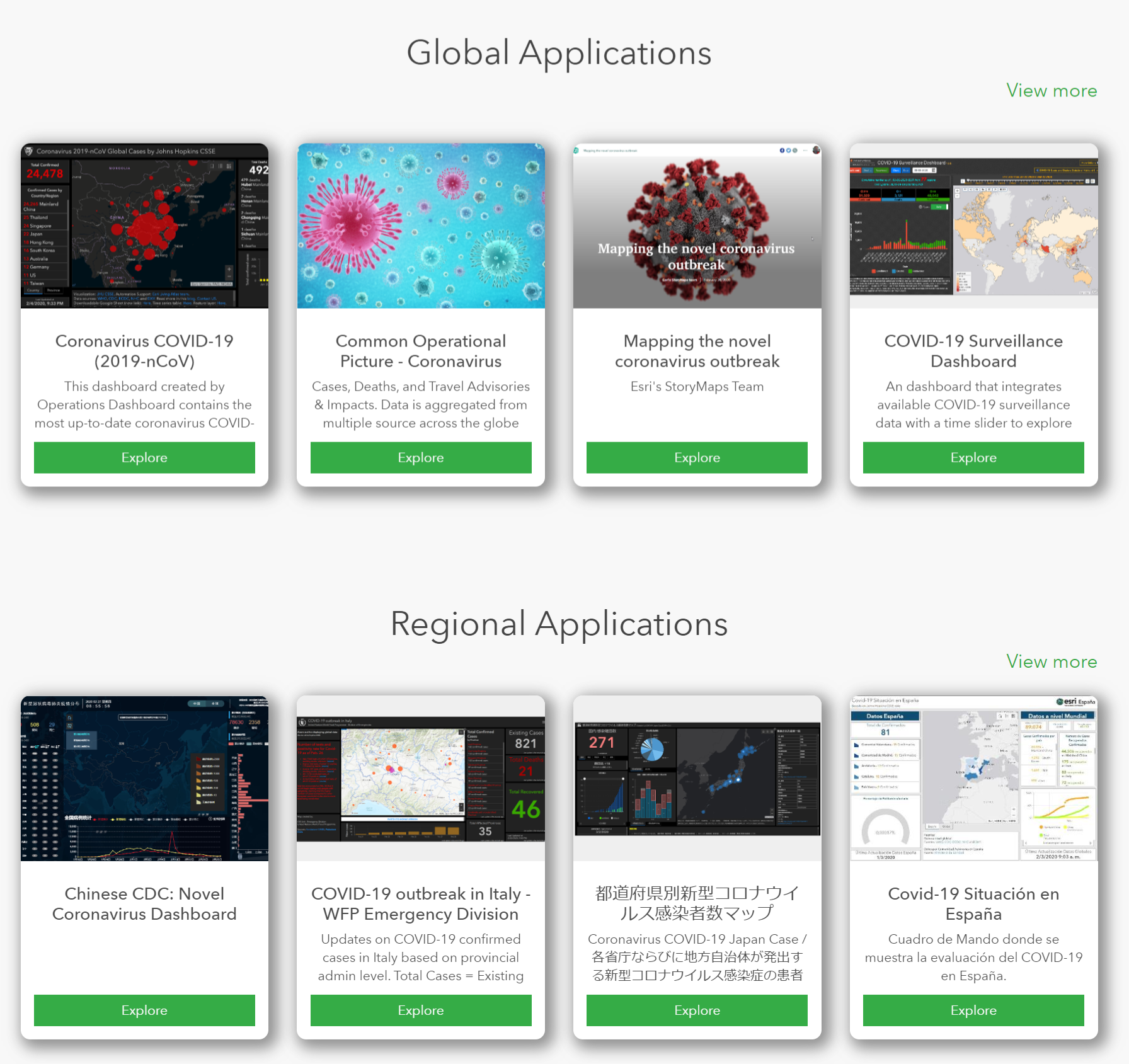This screenshot has height=1064, width=1129.
Task: Click View more under Regional Applications
Action: click(x=1052, y=661)
